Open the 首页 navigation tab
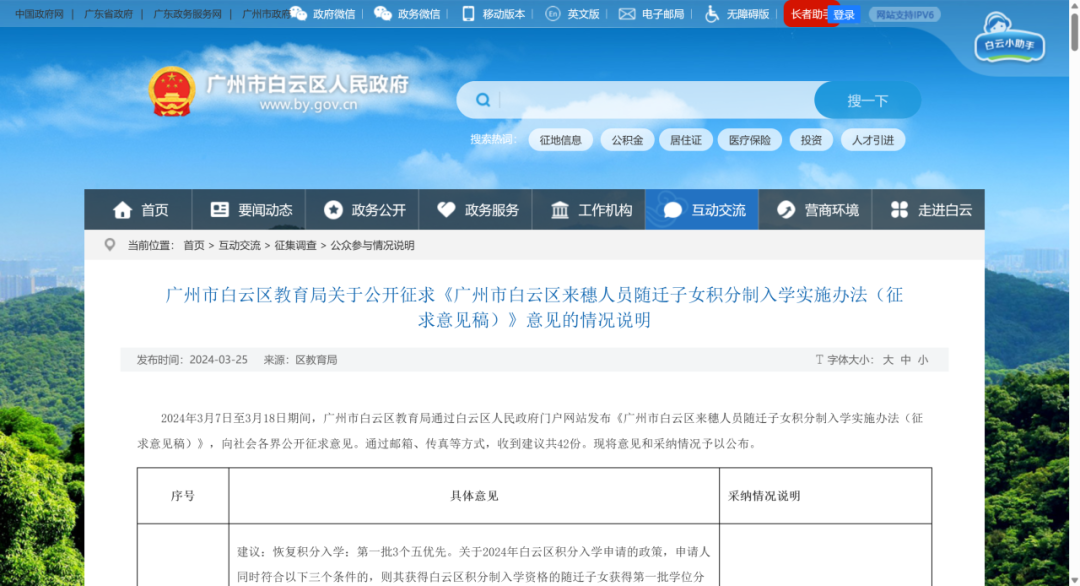1080x586 pixels. click(138, 209)
